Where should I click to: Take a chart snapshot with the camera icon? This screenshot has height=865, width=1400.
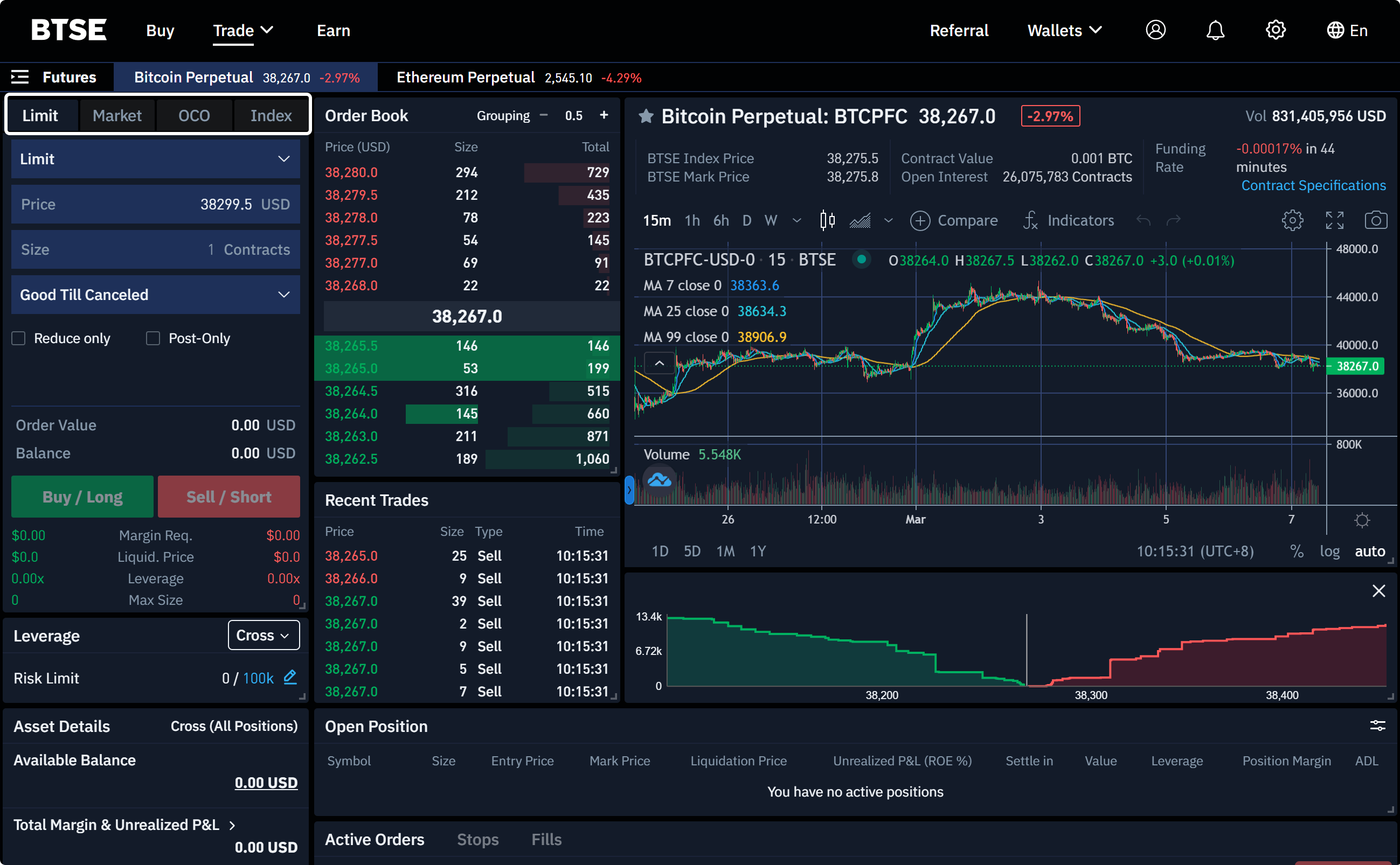[1376, 220]
